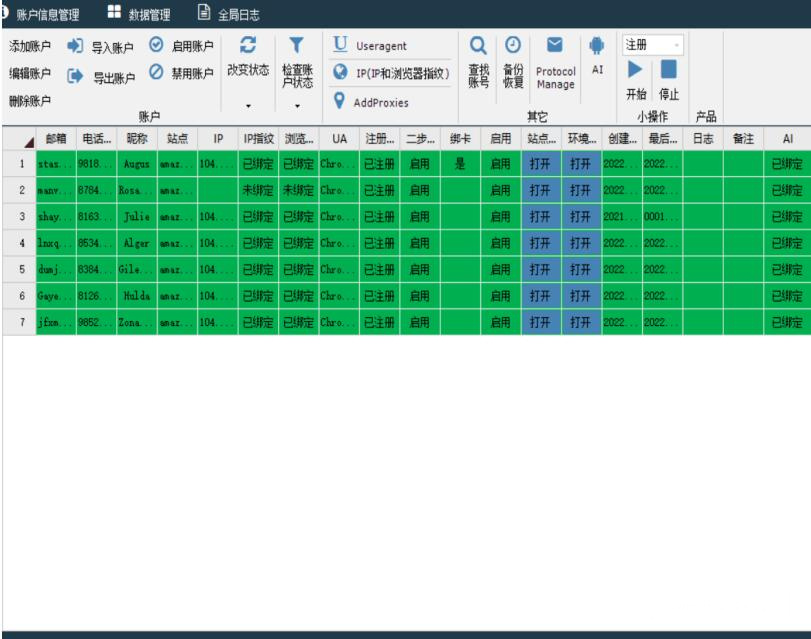Click the IP指纹 column header

click(x=258, y=139)
